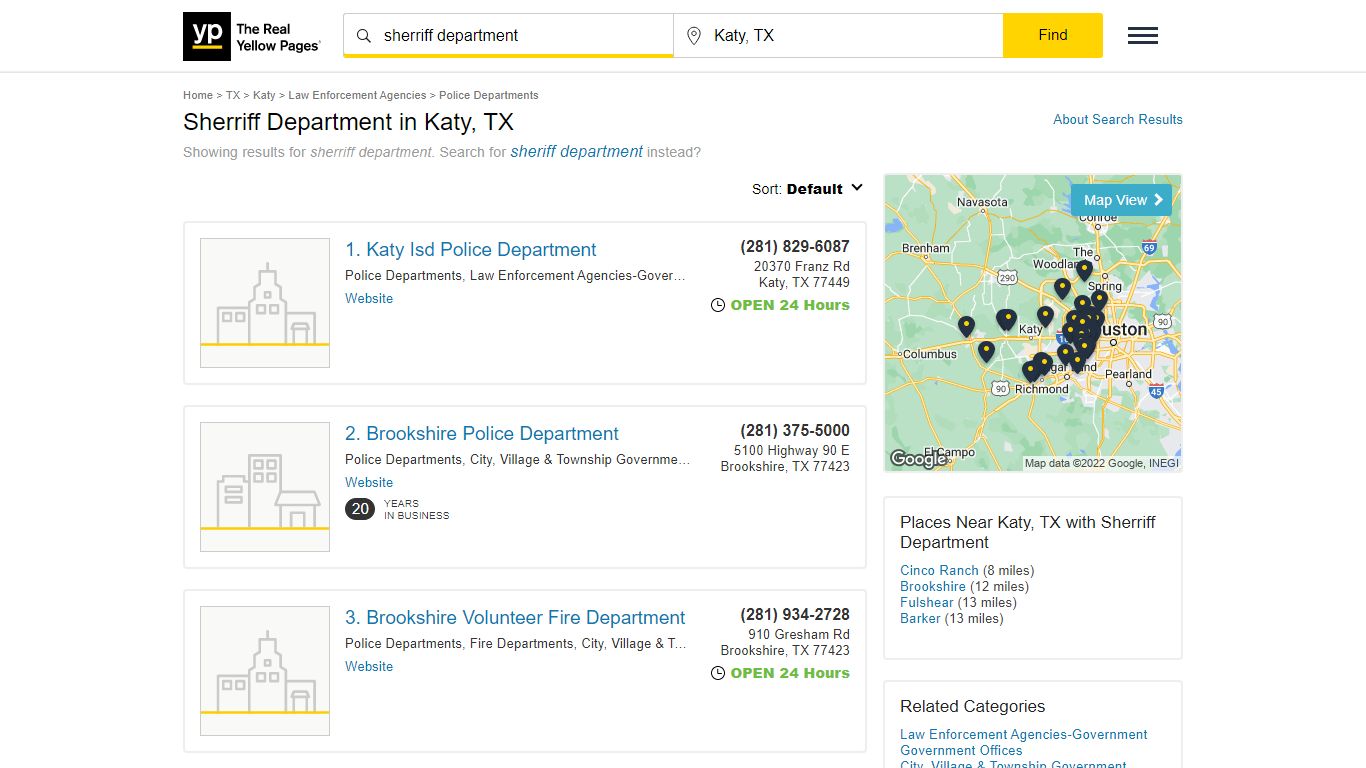Open the YP Real Yellow Pages logo
Screen dimensions: 1366x768
click(252, 36)
